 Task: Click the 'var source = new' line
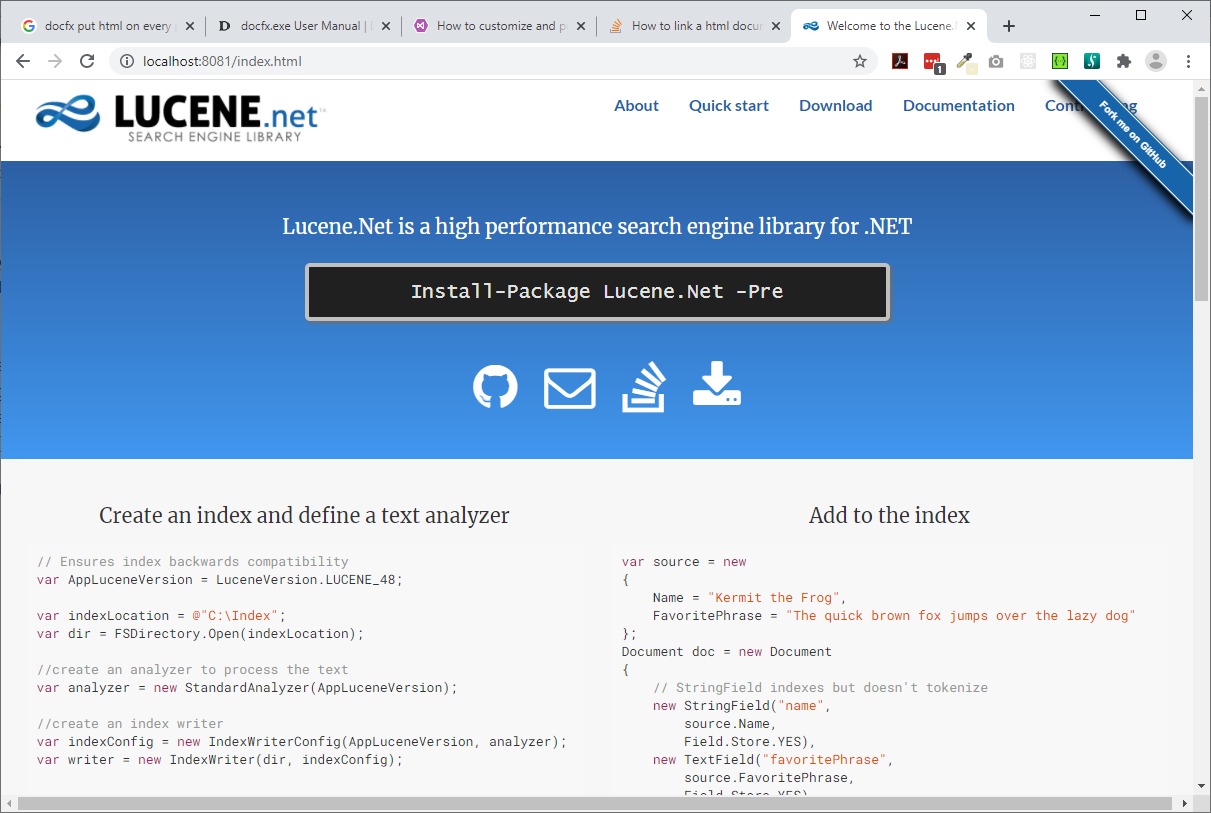coord(684,562)
